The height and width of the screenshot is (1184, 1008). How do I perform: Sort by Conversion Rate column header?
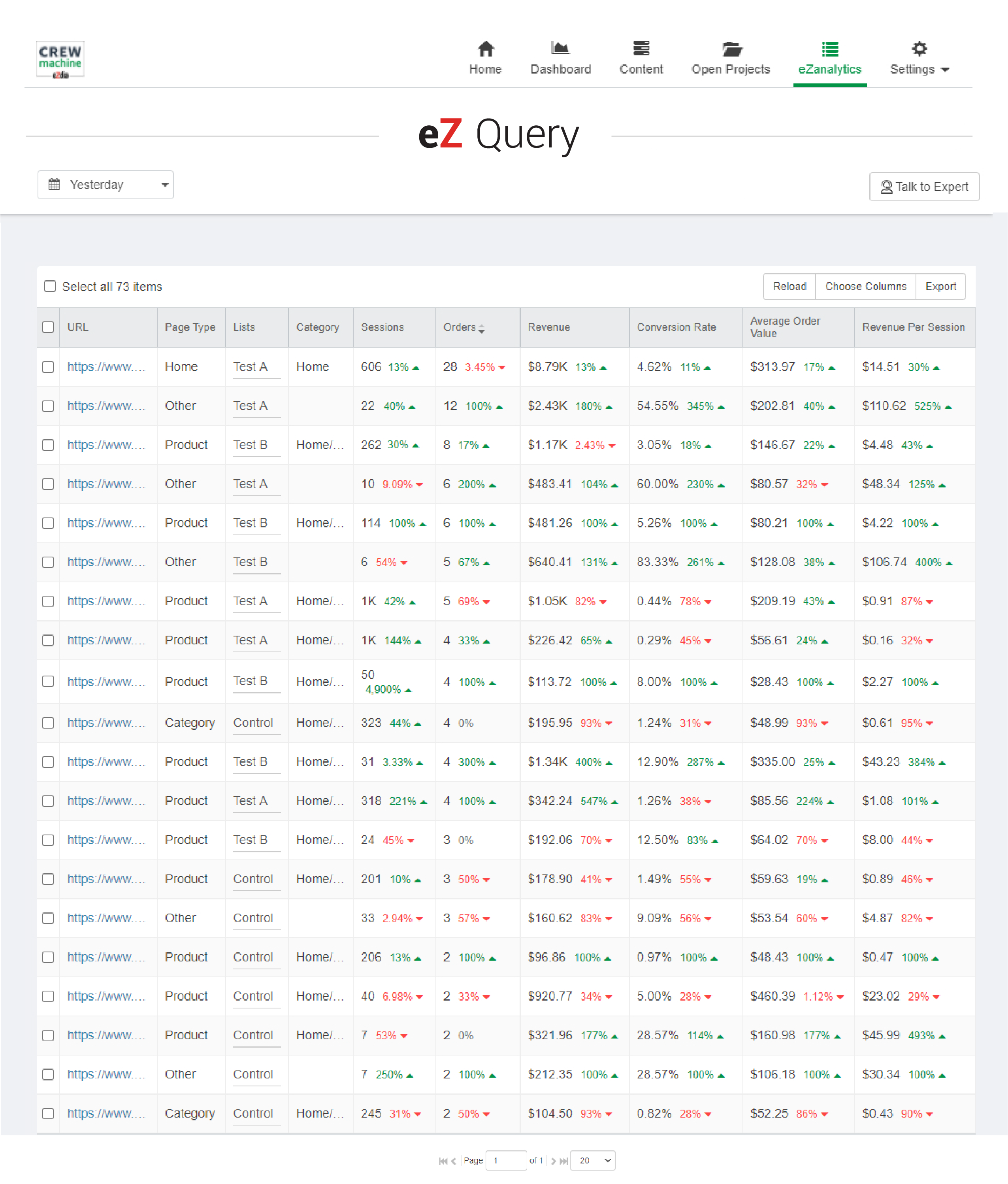click(x=676, y=327)
